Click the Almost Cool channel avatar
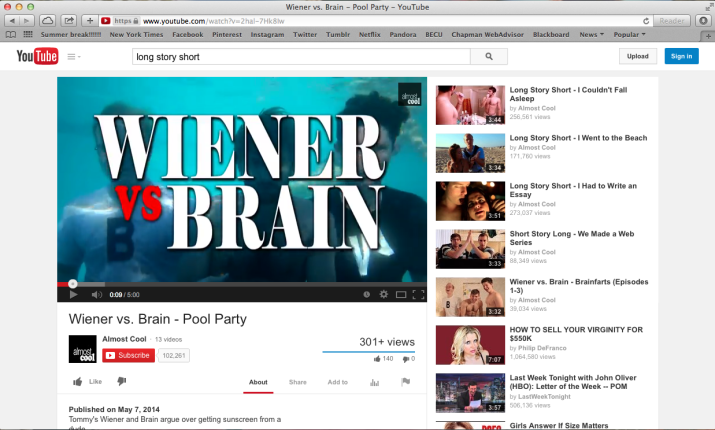 click(83, 349)
